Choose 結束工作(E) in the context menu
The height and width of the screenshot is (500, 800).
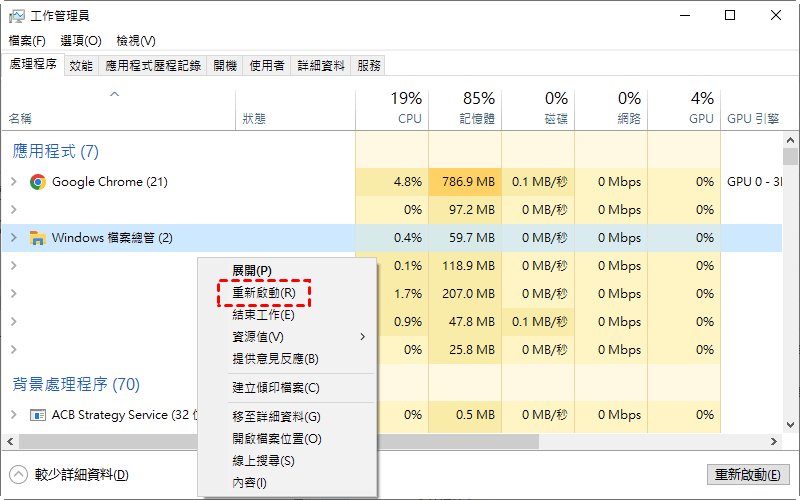(x=287, y=315)
